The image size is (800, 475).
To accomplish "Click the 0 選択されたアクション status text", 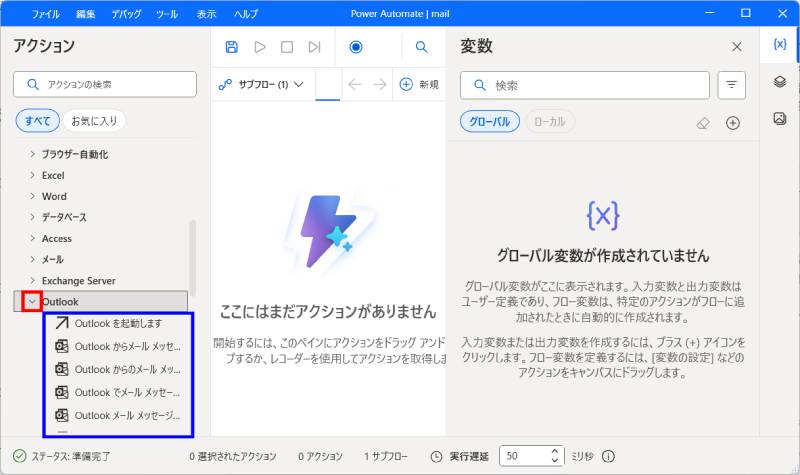I will (233, 456).
